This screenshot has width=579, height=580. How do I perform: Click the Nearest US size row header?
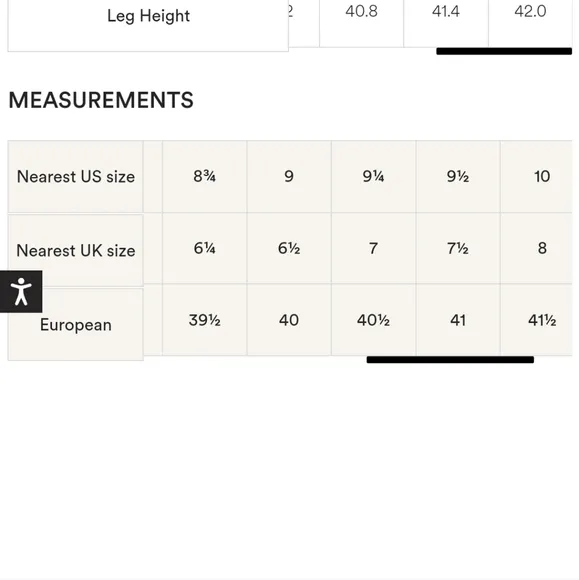pos(75,177)
